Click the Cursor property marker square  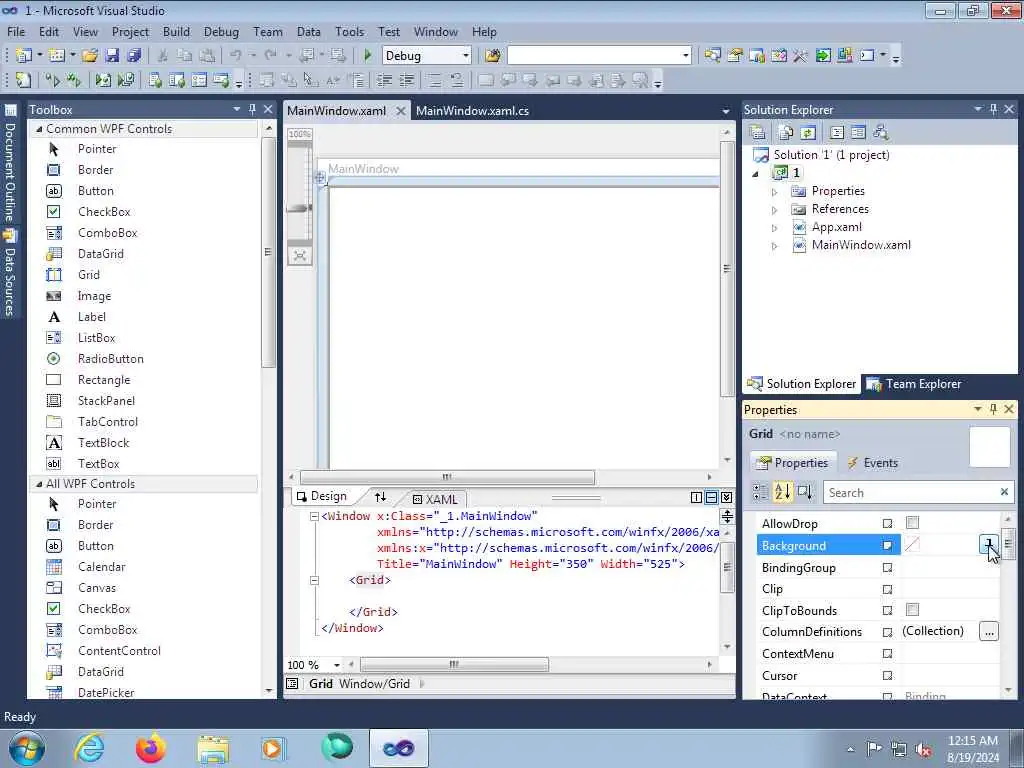(887, 676)
